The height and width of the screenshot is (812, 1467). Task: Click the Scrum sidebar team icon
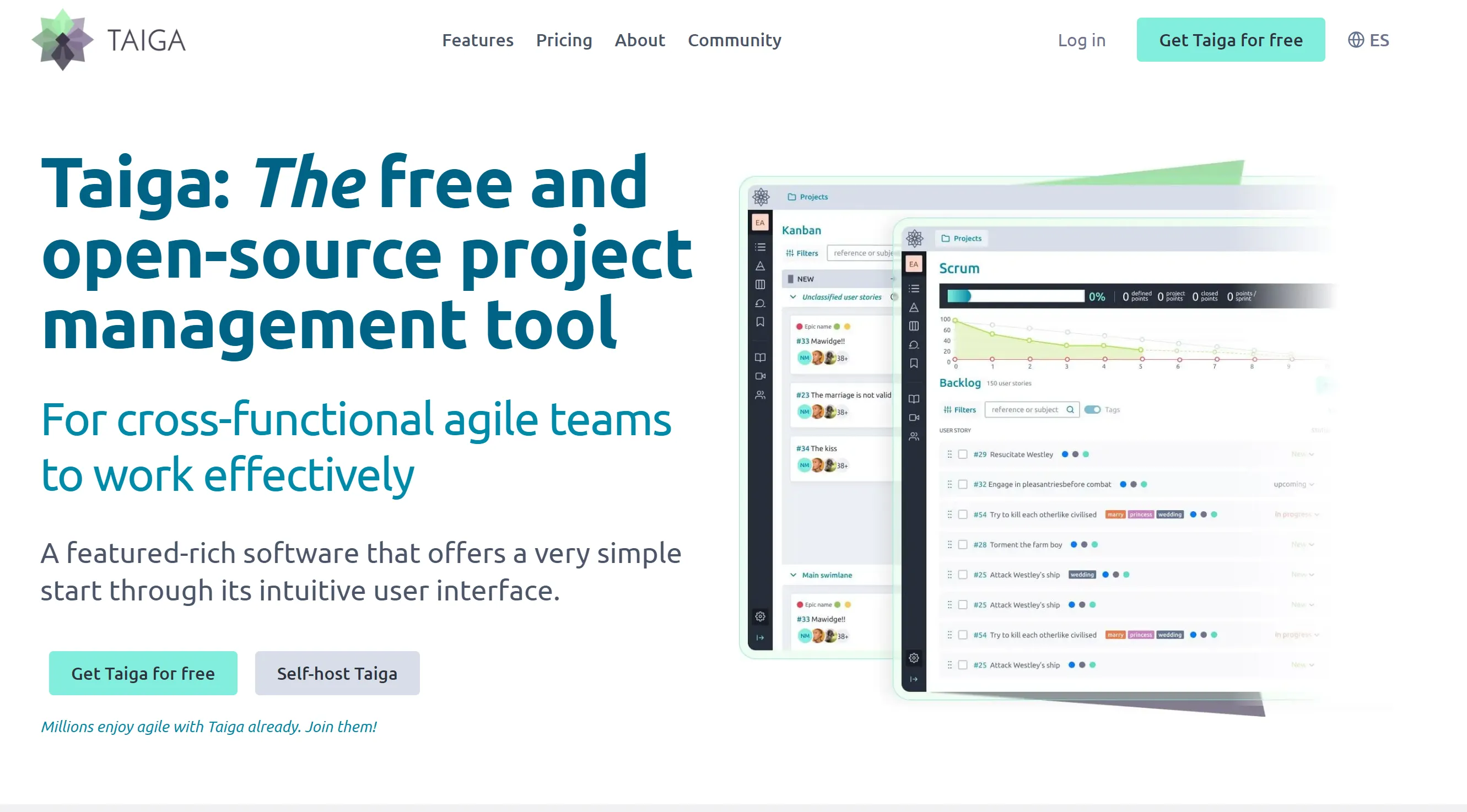914,437
